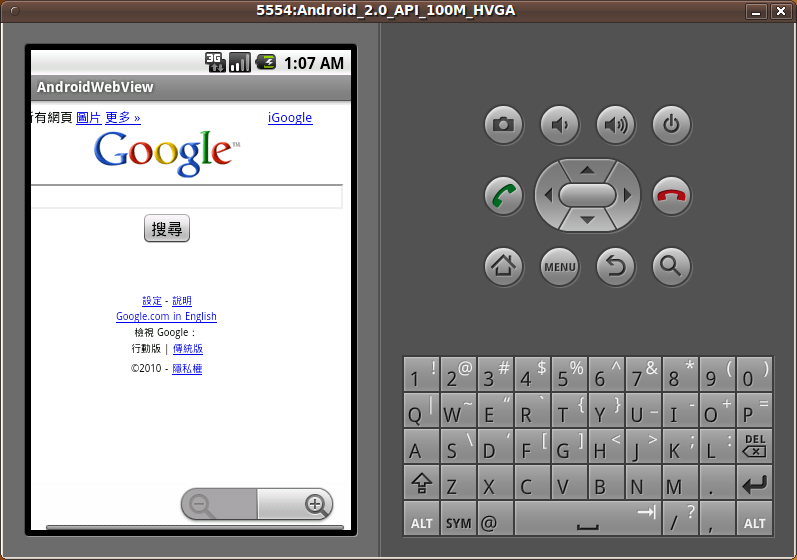This screenshot has height=560, width=797.
Task: Click the D-pad down arrow
Action: pos(588,220)
